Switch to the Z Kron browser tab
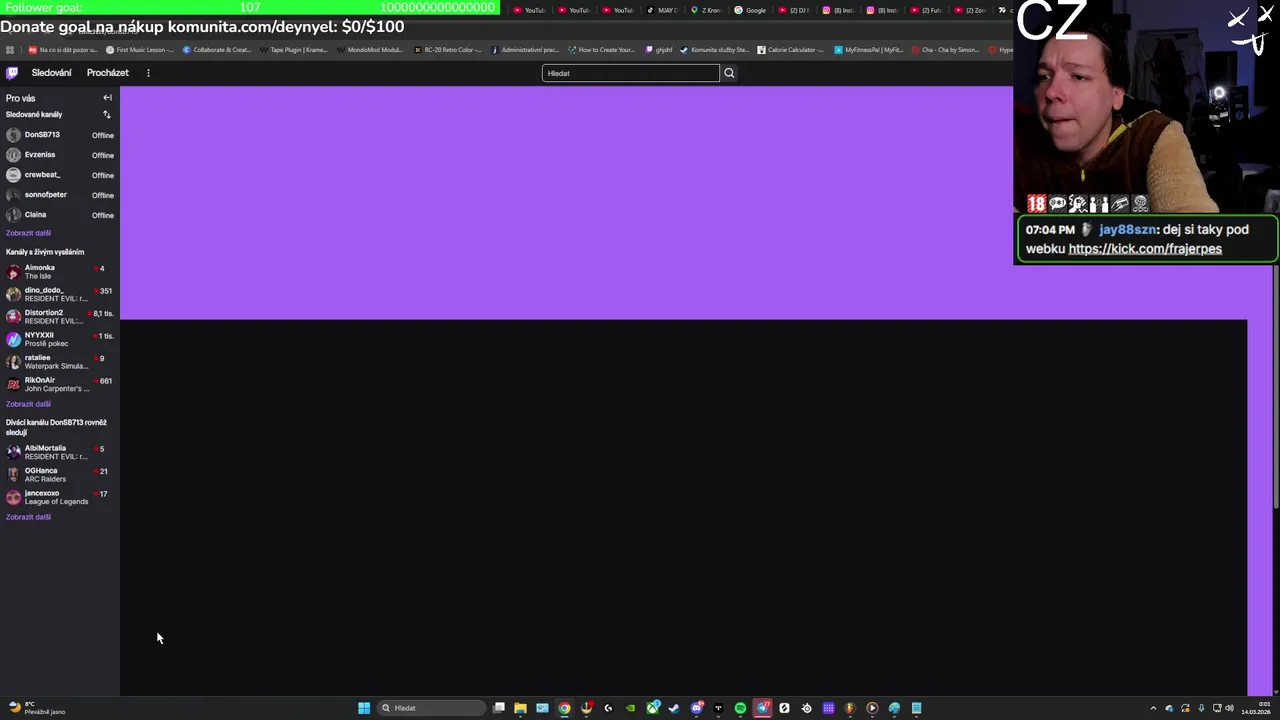The height and width of the screenshot is (720, 1280). (x=706, y=10)
